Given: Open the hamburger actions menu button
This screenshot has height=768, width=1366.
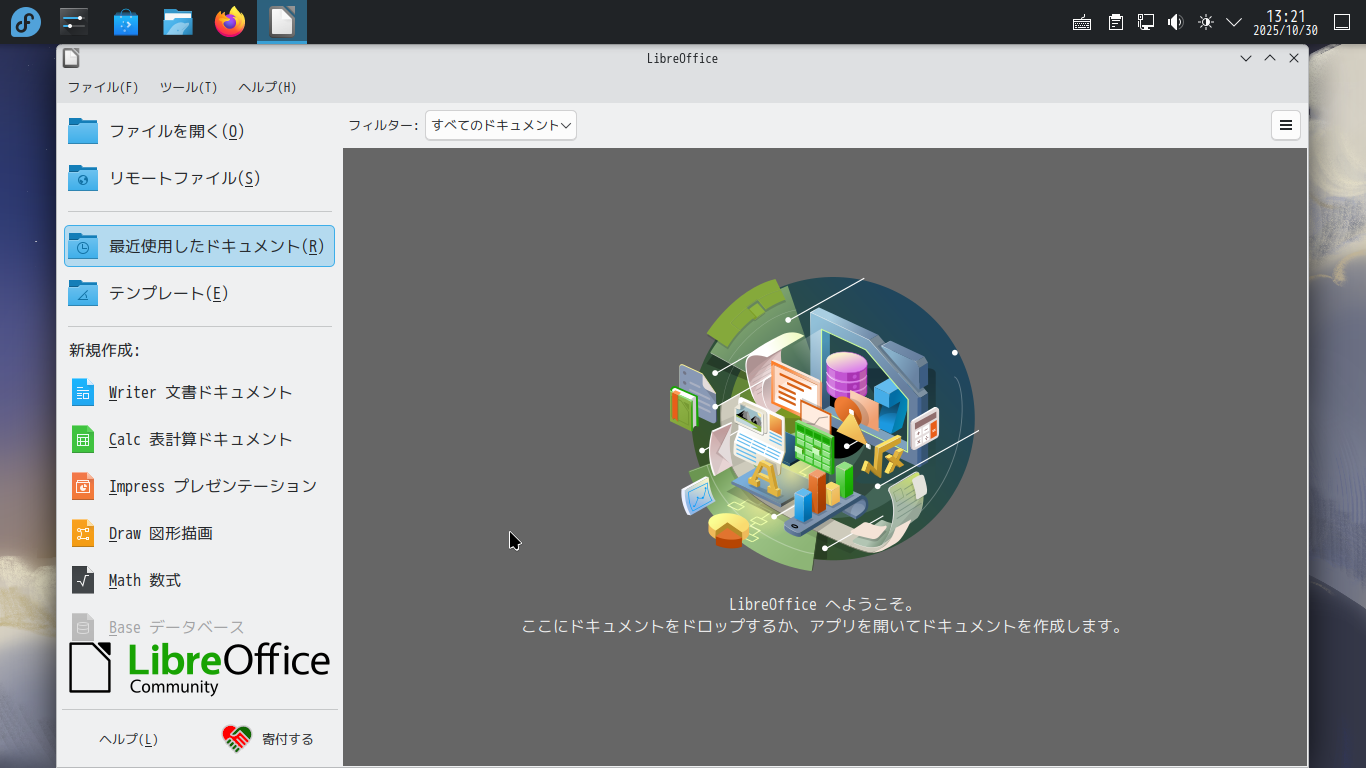Looking at the screenshot, I should point(1286,125).
